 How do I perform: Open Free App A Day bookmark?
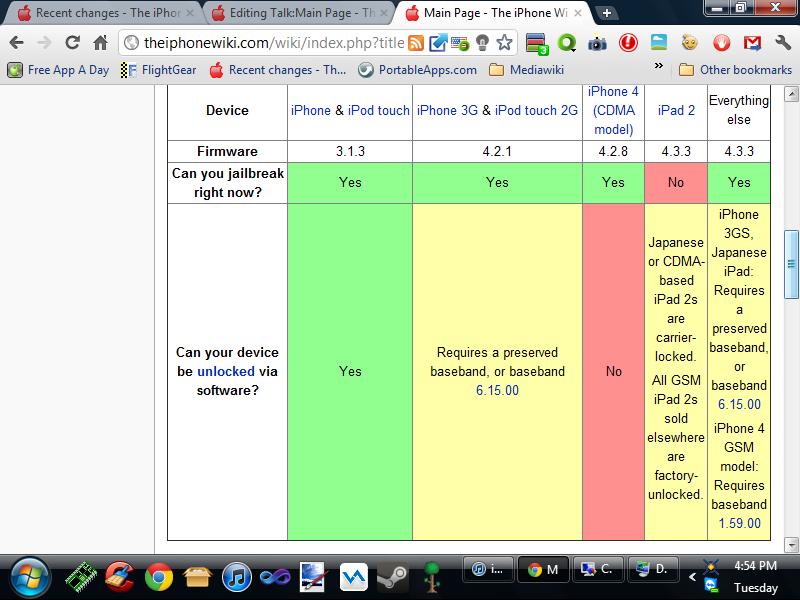(x=59, y=70)
